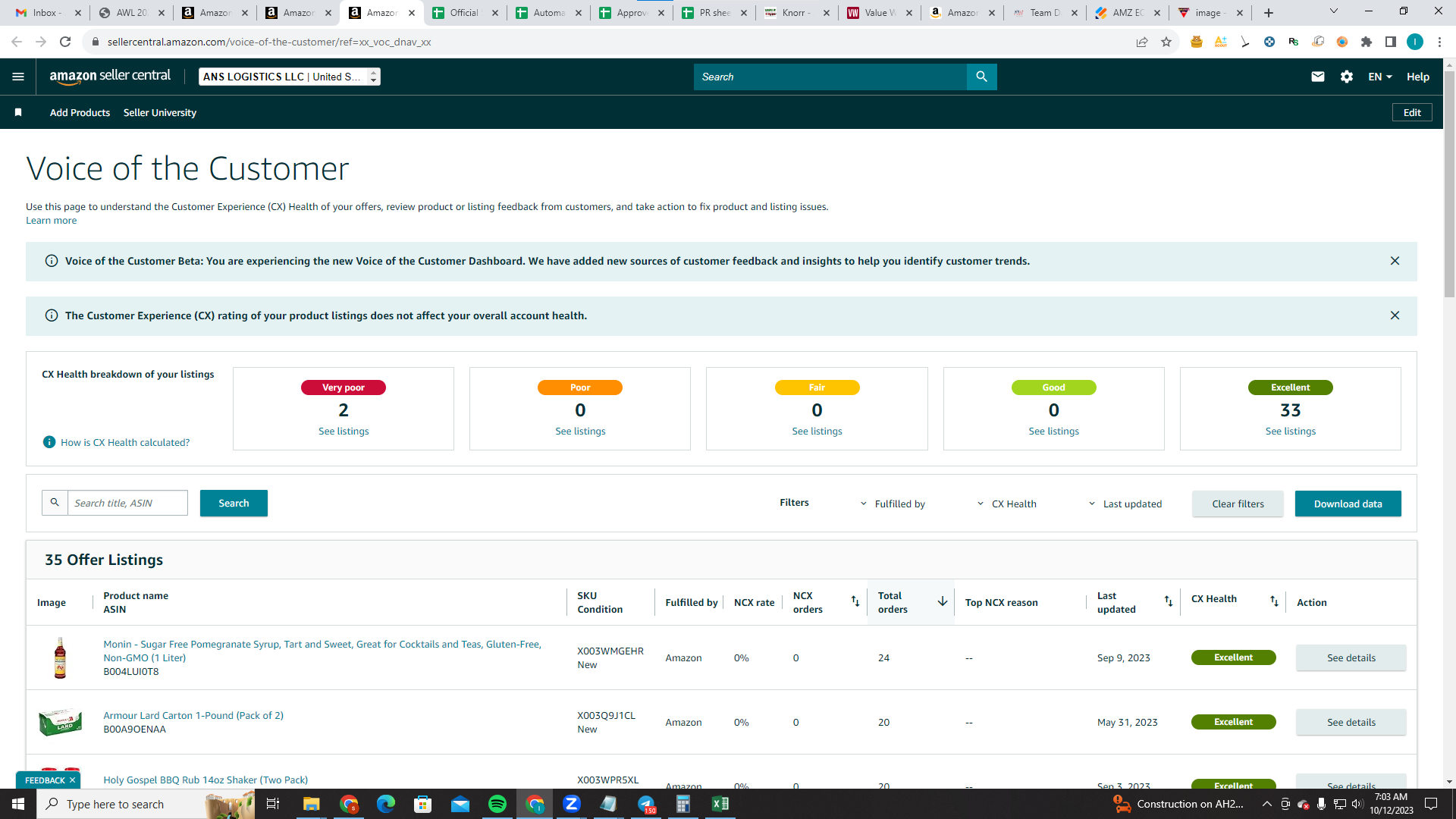The image size is (1456, 819).
Task: Click the bookmark flag icon
Action: point(18,112)
